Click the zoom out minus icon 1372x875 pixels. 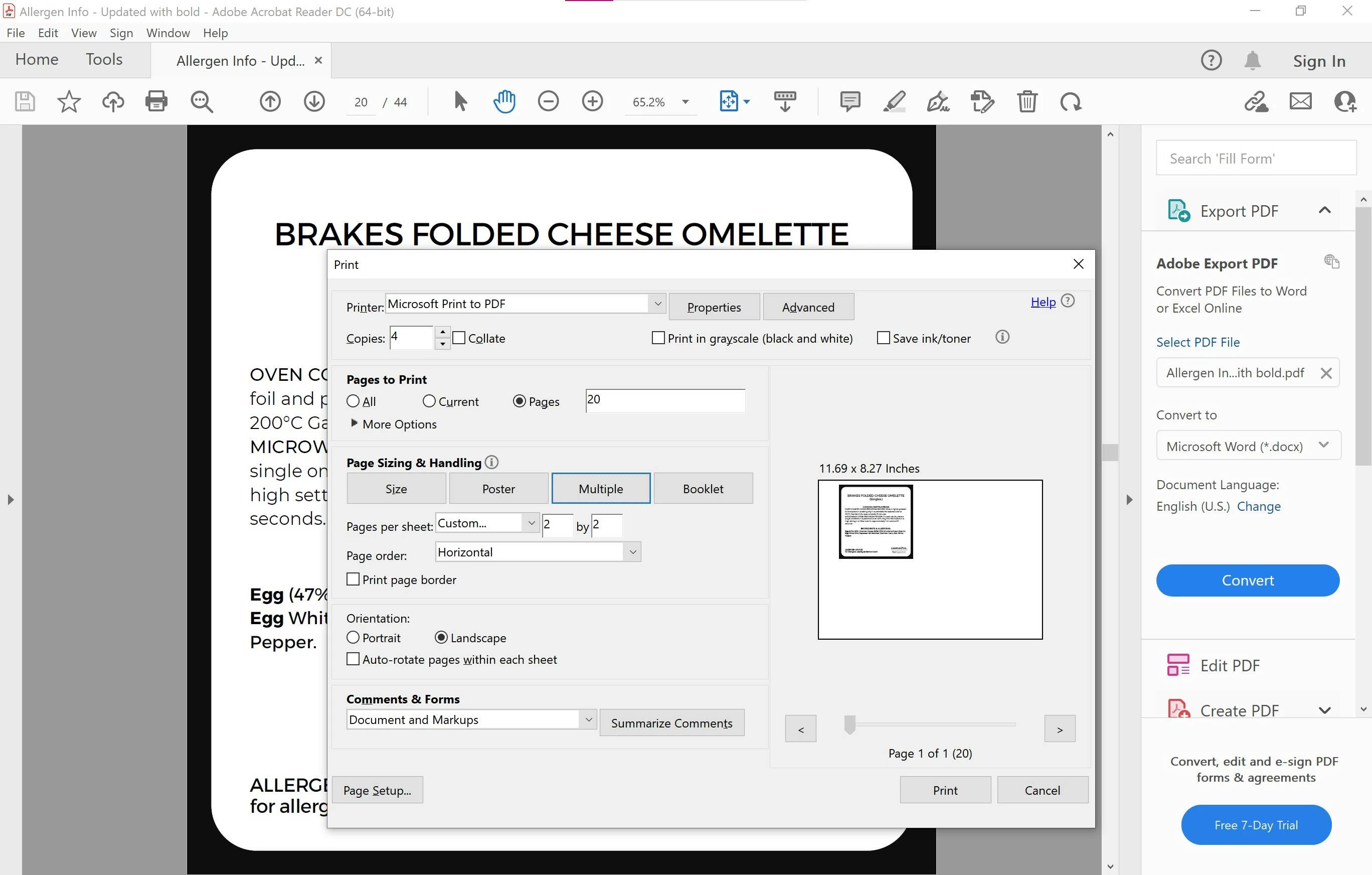pos(548,101)
